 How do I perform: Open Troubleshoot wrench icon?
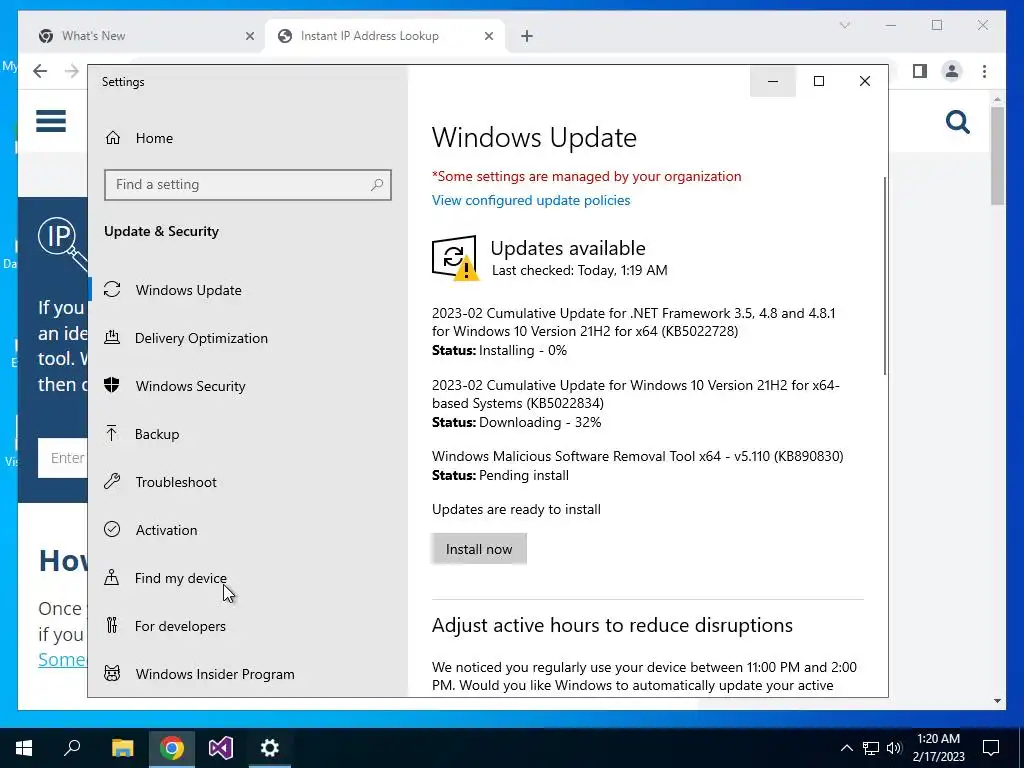112,482
